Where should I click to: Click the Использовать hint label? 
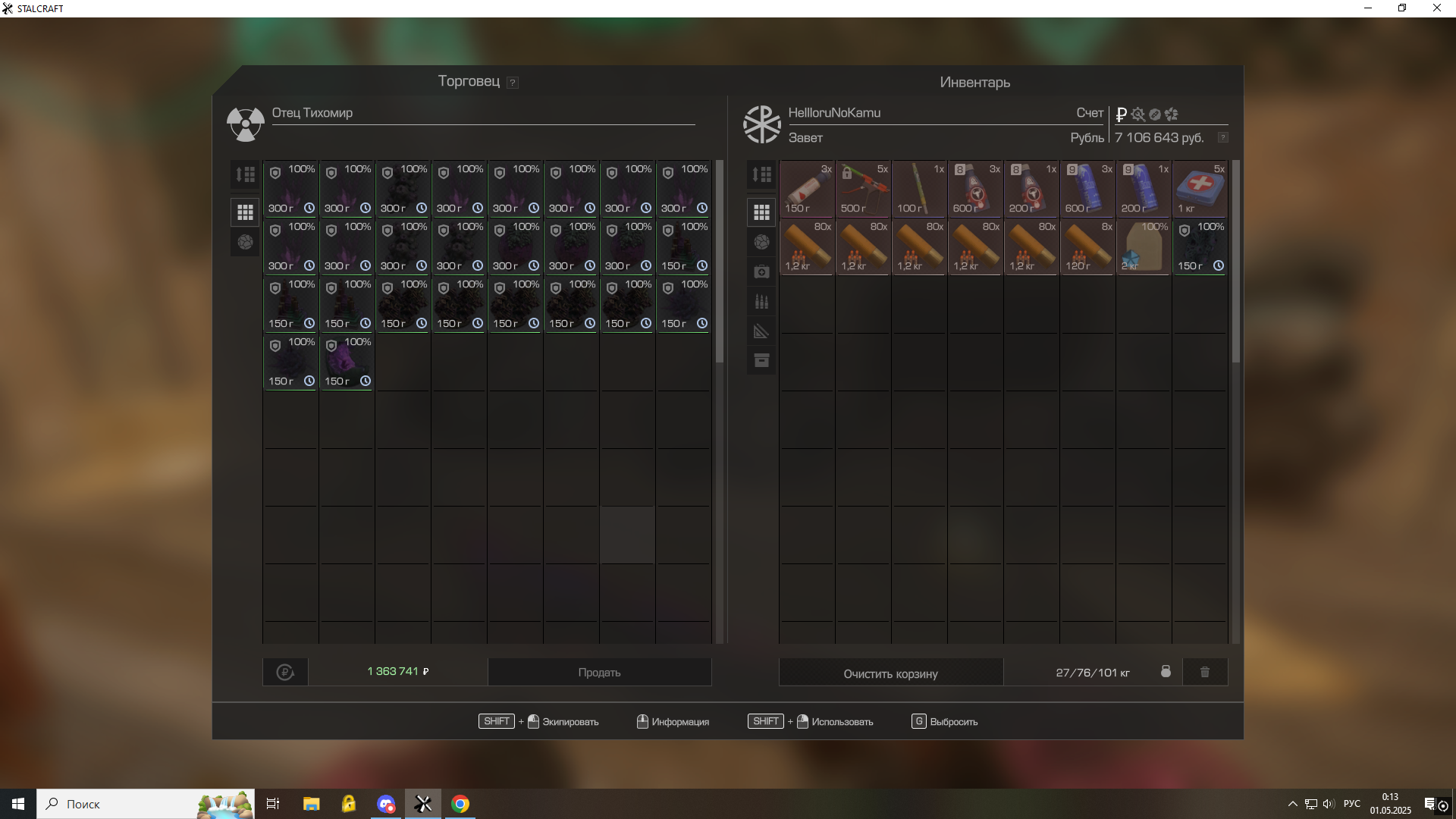point(843,722)
